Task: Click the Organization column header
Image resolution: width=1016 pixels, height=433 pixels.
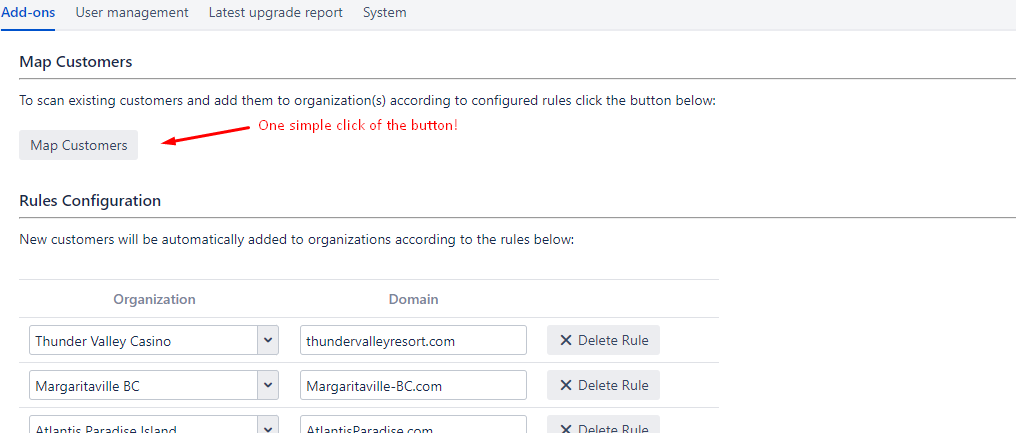Action: [154, 299]
